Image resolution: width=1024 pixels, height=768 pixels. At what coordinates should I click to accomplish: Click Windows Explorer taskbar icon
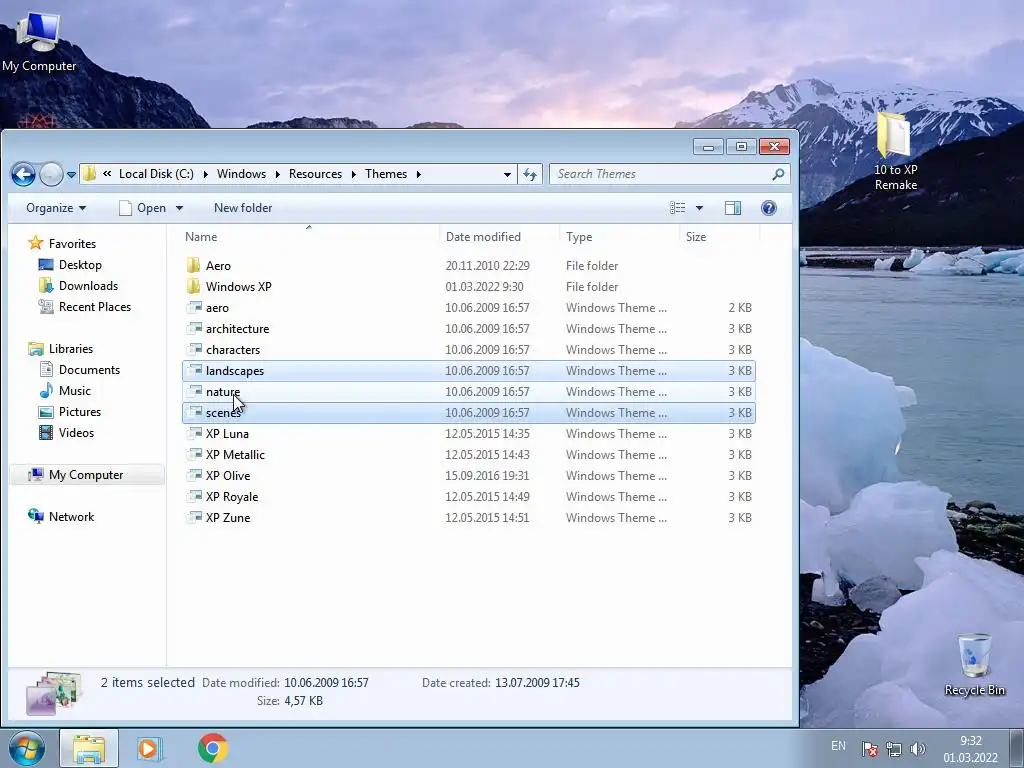89,748
